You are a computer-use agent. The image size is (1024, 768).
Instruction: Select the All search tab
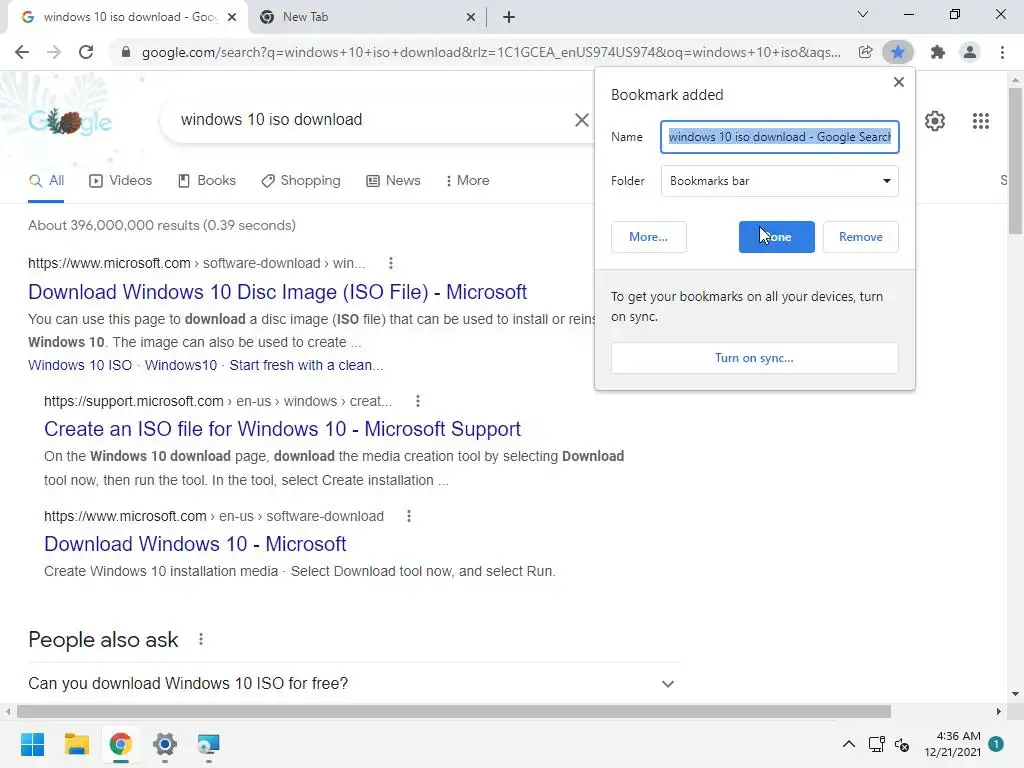[x=46, y=181]
